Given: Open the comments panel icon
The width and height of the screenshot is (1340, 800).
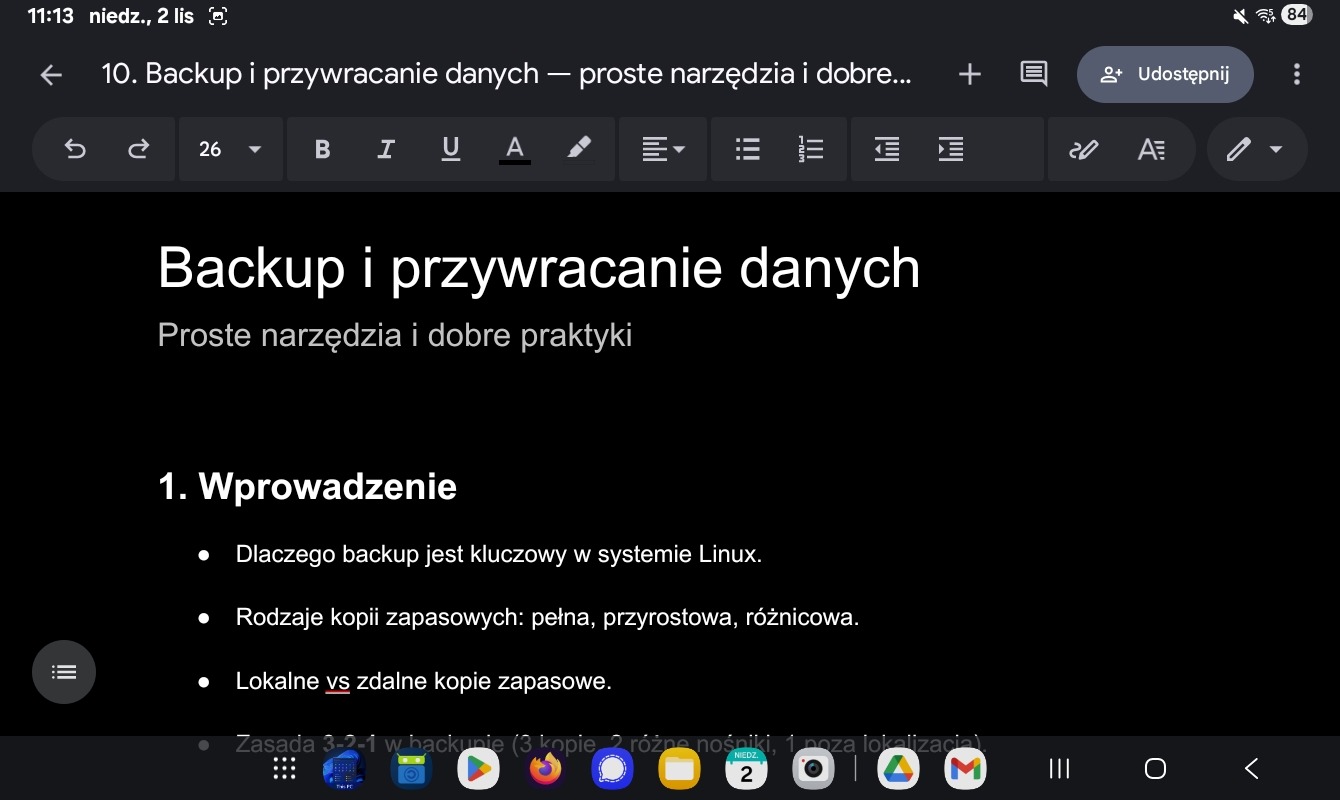Looking at the screenshot, I should point(1033,74).
